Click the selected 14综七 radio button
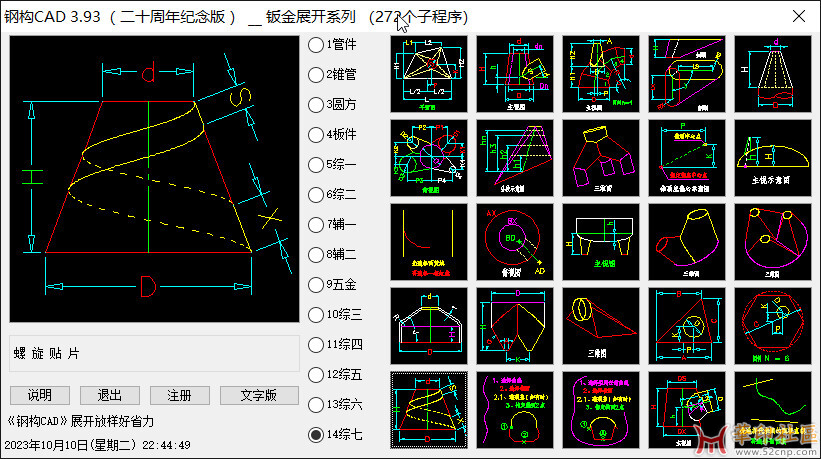821x459 pixels. (x=316, y=435)
